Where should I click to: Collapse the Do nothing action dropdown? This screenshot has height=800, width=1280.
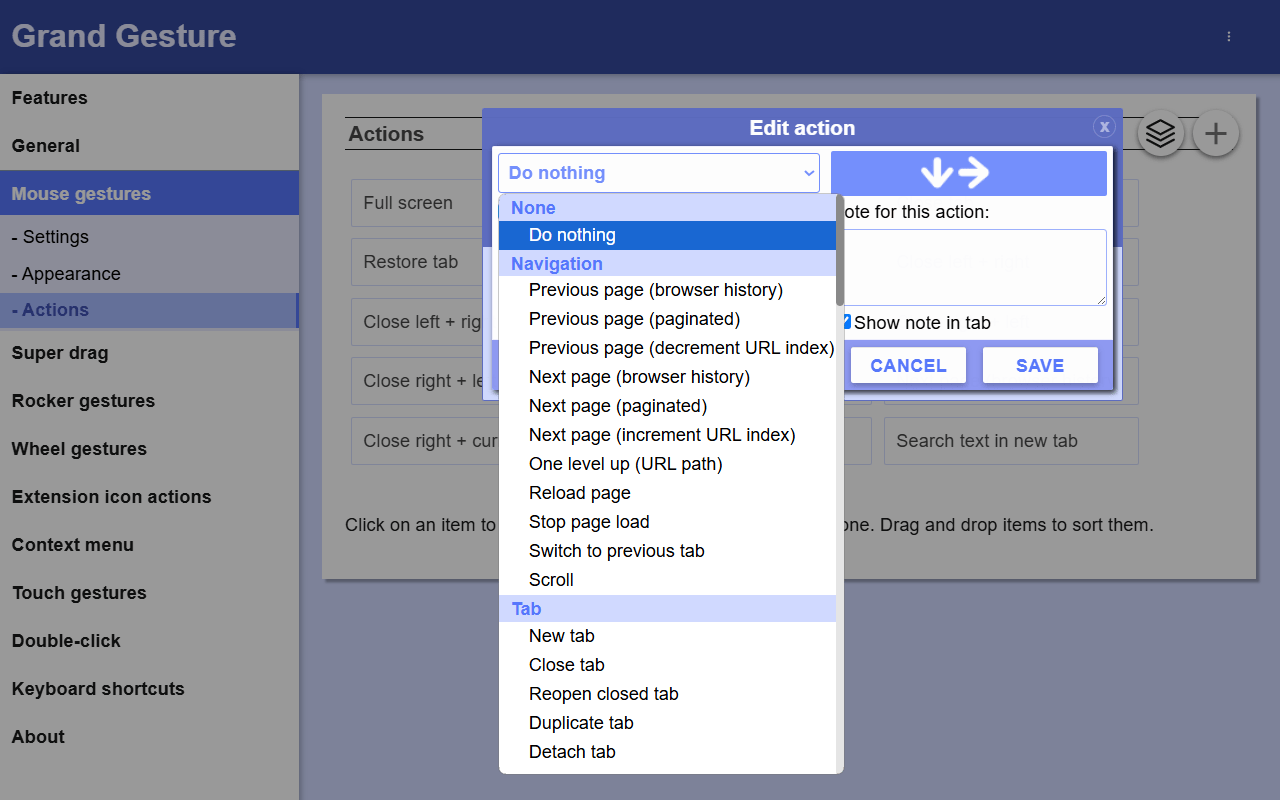[x=658, y=173]
